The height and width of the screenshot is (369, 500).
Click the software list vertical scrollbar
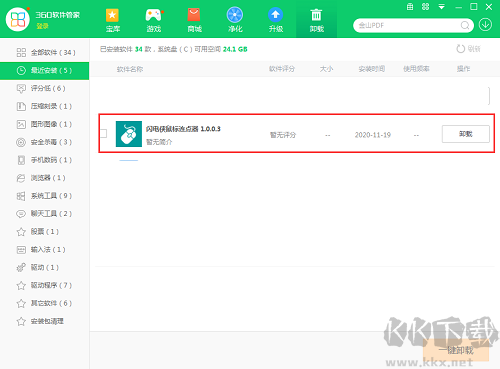pyautogui.click(x=489, y=96)
